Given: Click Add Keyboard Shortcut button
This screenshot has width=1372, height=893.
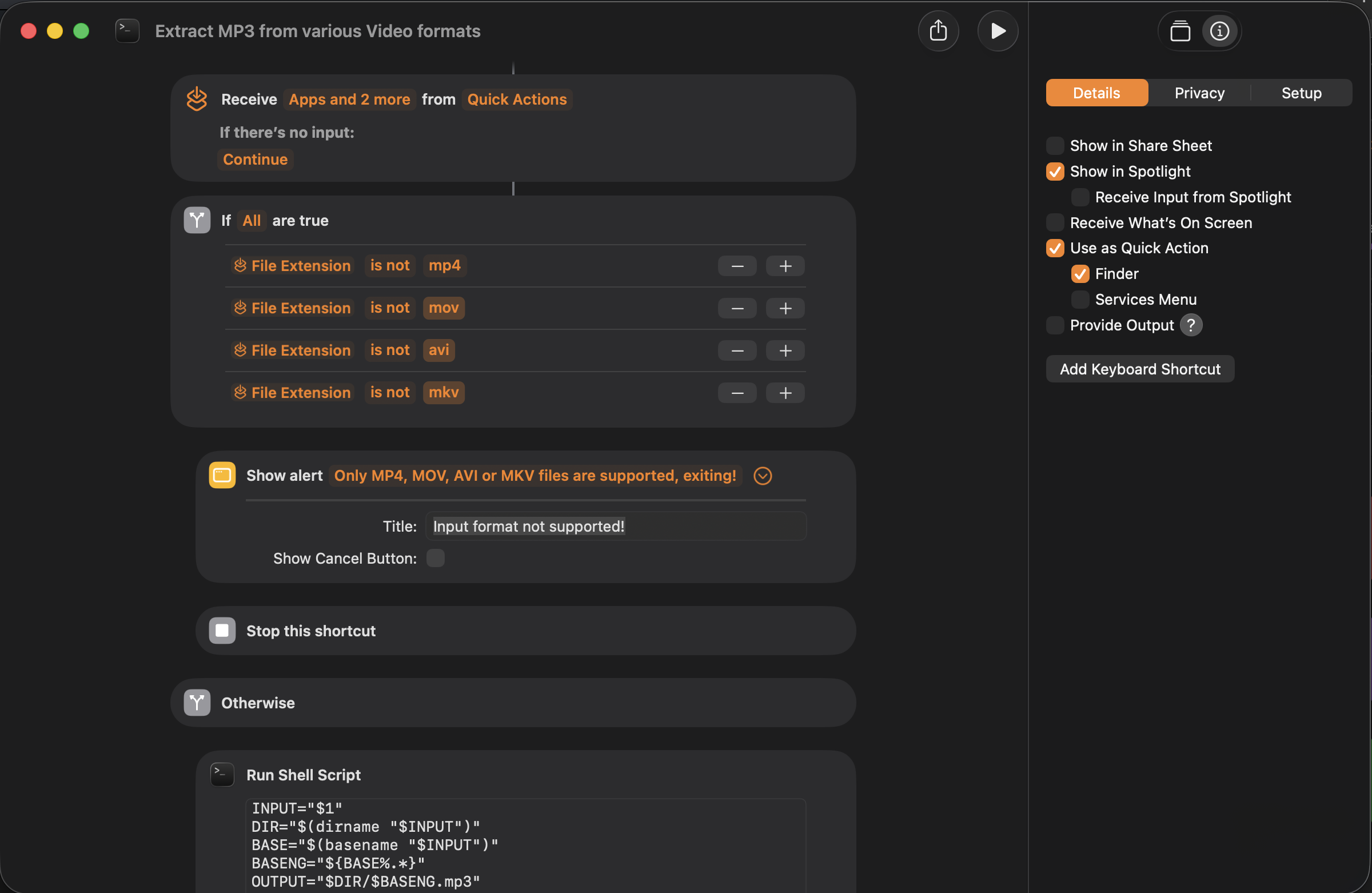Looking at the screenshot, I should coord(1139,369).
